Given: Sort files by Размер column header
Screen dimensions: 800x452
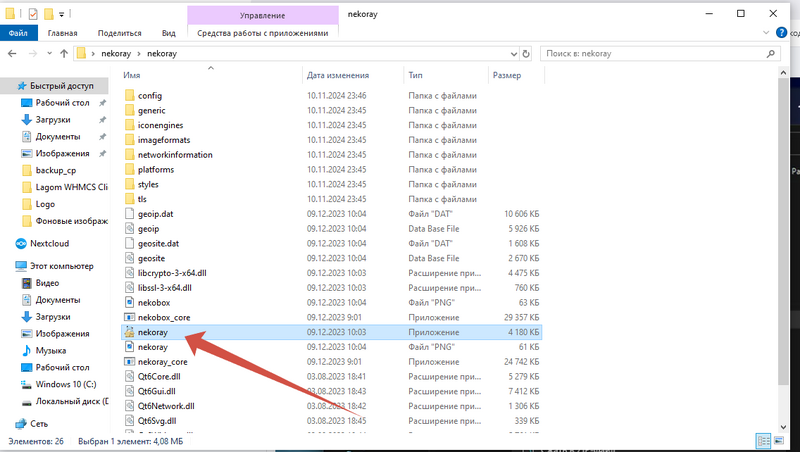Looking at the screenshot, I should 506,75.
